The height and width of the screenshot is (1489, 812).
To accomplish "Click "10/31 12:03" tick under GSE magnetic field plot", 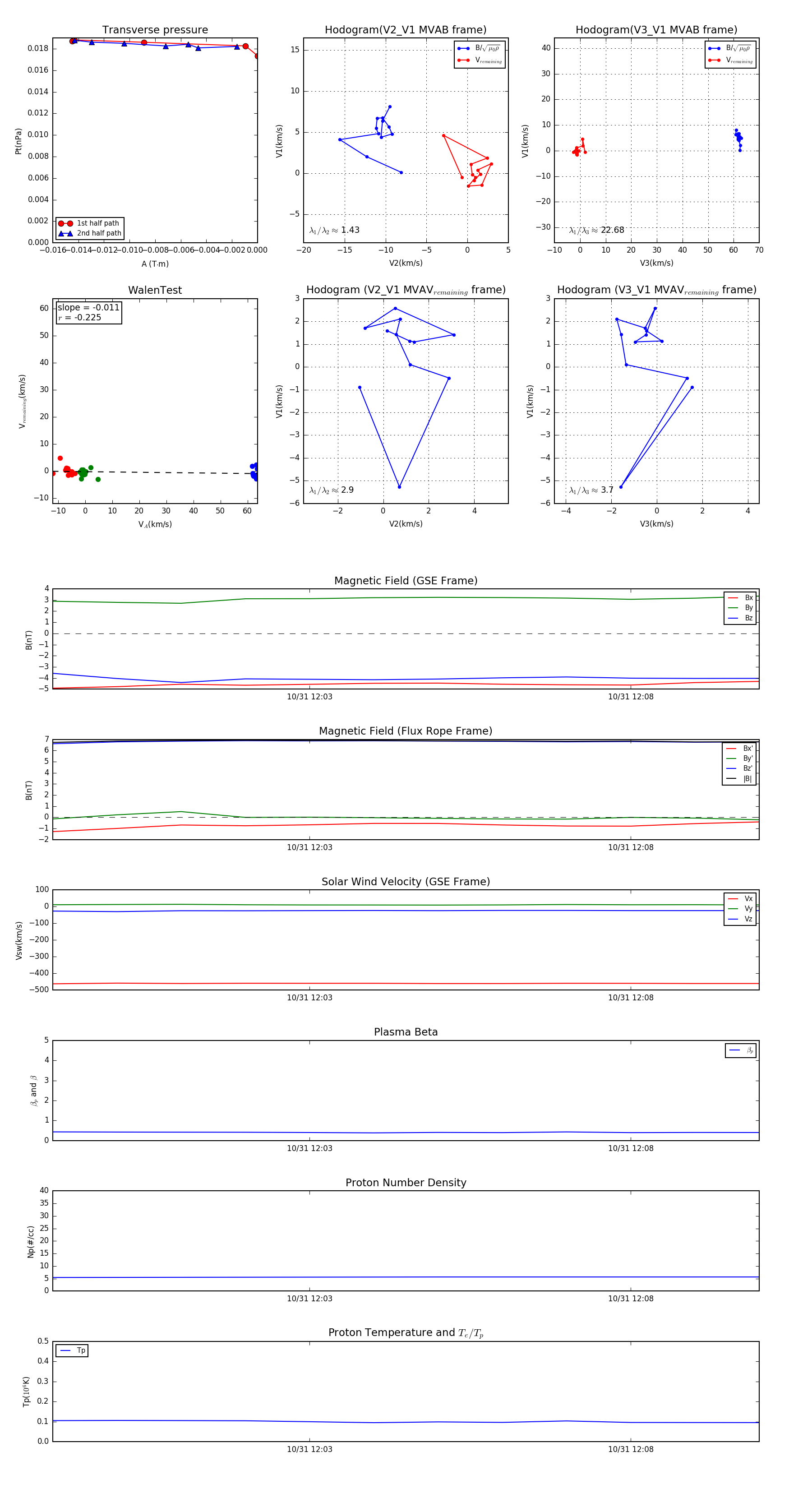I will [x=310, y=697].
